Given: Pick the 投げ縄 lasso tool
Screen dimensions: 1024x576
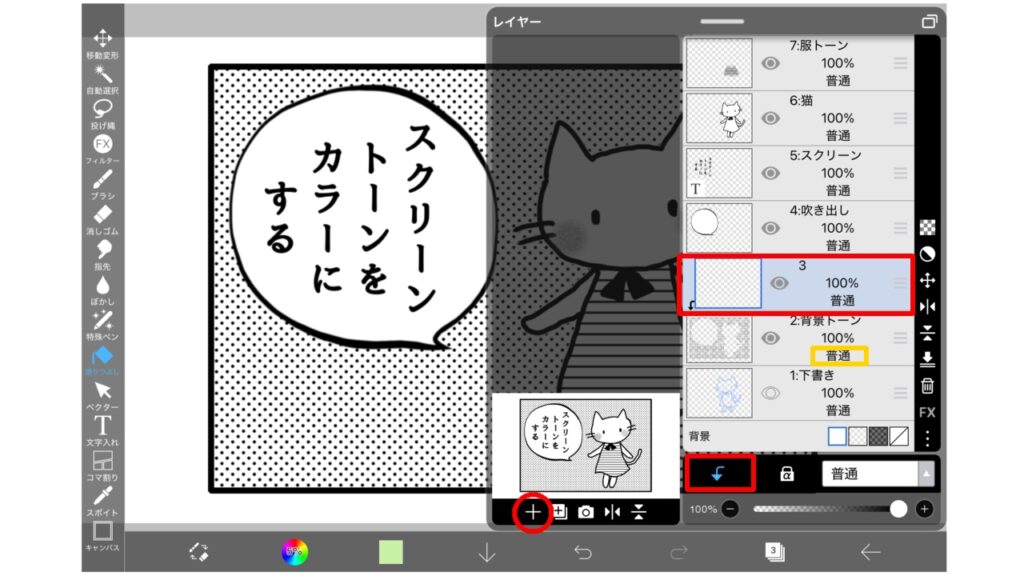Looking at the screenshot, I should (x=102, y=112).
